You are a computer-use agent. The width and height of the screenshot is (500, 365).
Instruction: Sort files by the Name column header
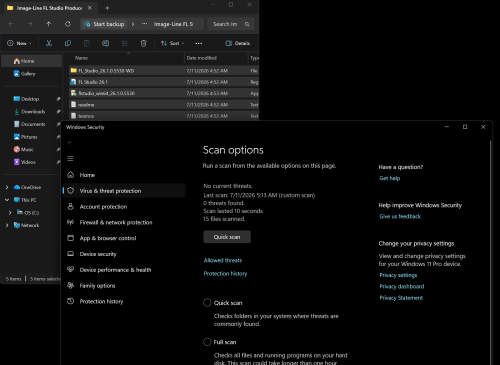pos(81,58)
